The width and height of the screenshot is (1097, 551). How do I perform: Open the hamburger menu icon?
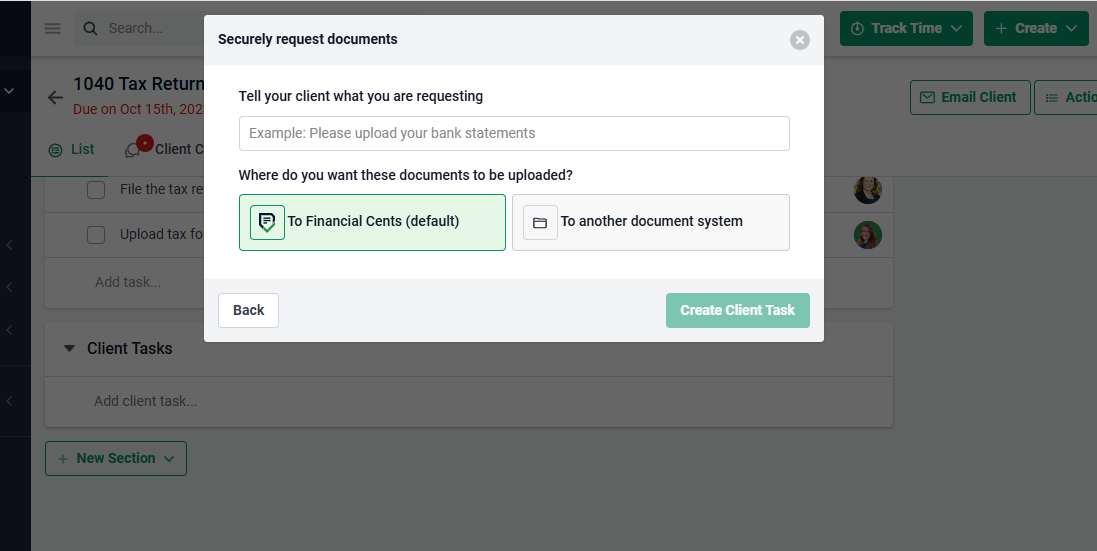click(x=52, y=29)
